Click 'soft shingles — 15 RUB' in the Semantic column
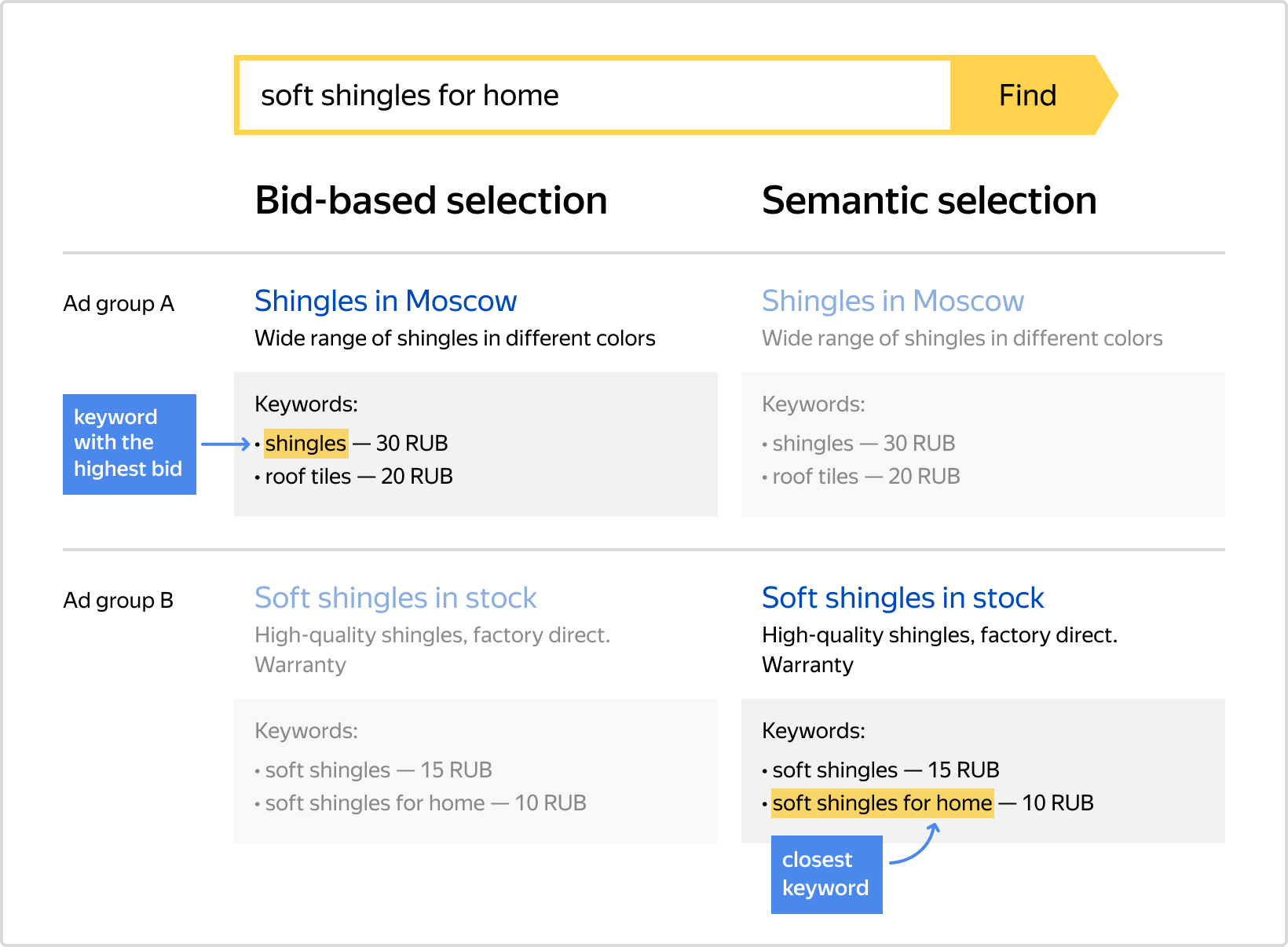Image resolution: width=1288 pixels, height=947 pixels. pos(885,770)
